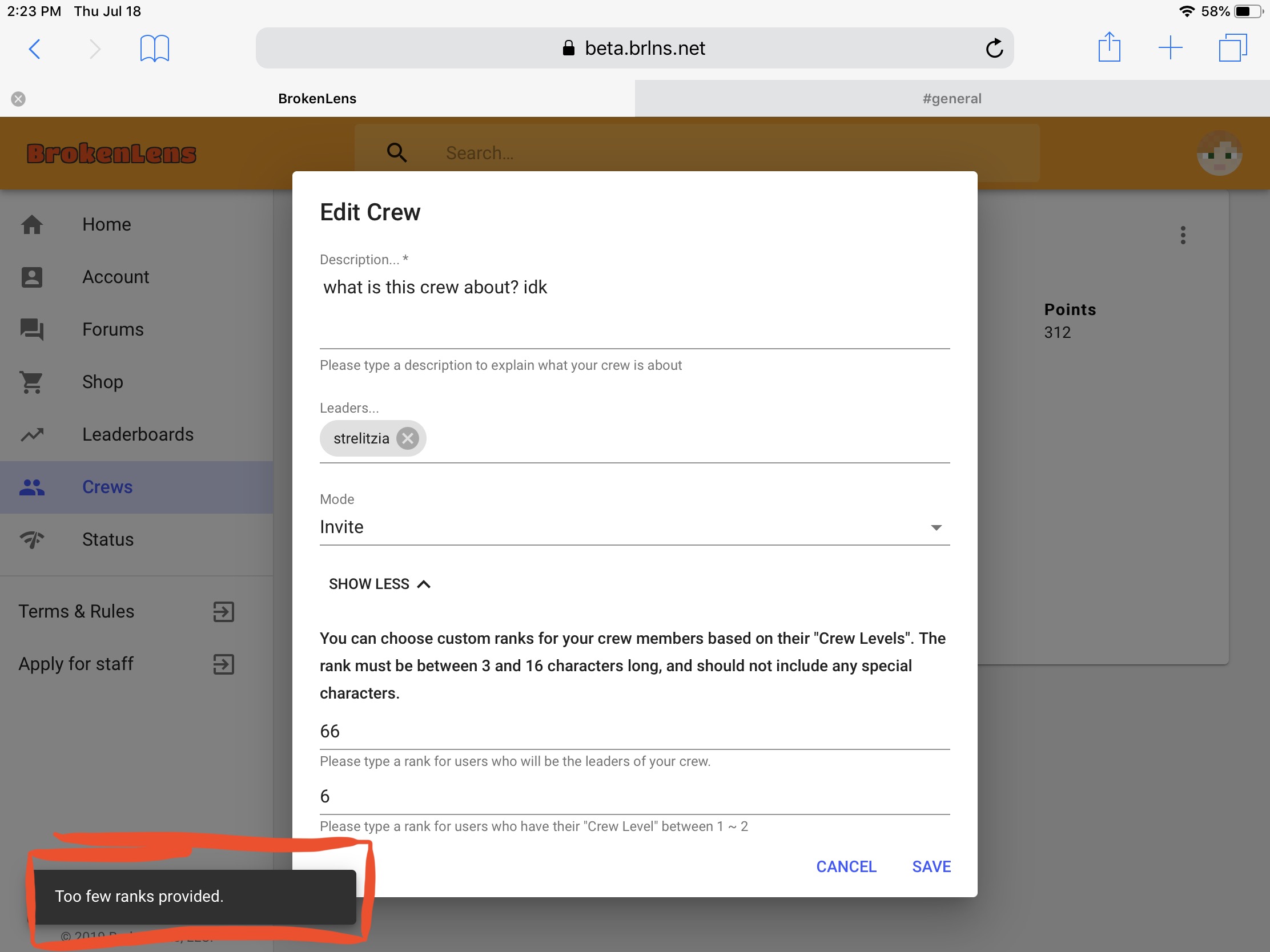This screenshot has width=1270, height=952.
Task: Collapse the SHOW LESS section
Action: (x=380, y=584)
